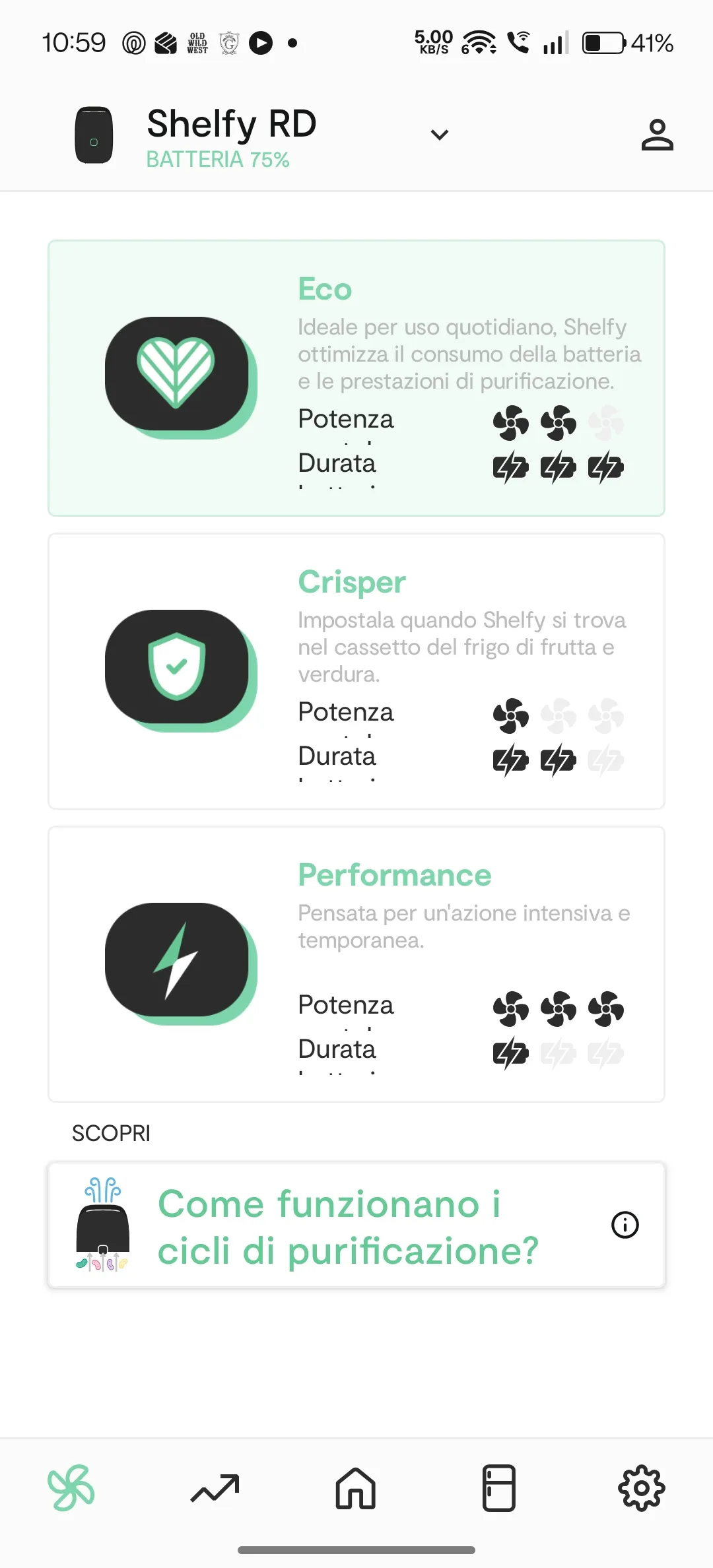Select the Performance mode card
This screenshot has height=1568, width=713.
click(x=356, y=964)
